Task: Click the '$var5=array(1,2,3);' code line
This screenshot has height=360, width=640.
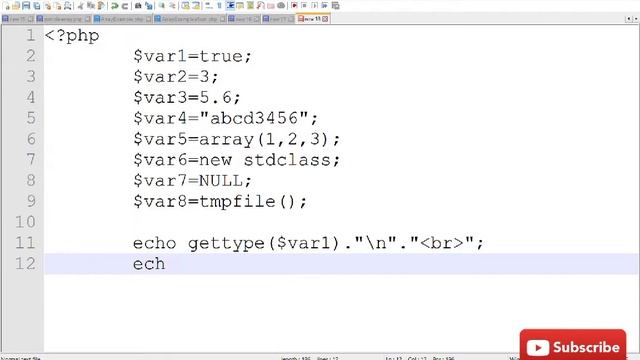Action: (x=236, y=139)
